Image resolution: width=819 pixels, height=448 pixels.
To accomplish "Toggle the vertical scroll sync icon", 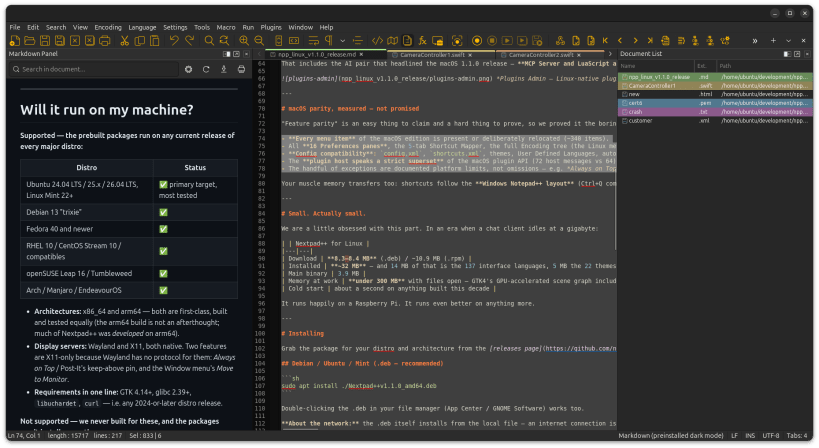I will click(x=279, y=41).
